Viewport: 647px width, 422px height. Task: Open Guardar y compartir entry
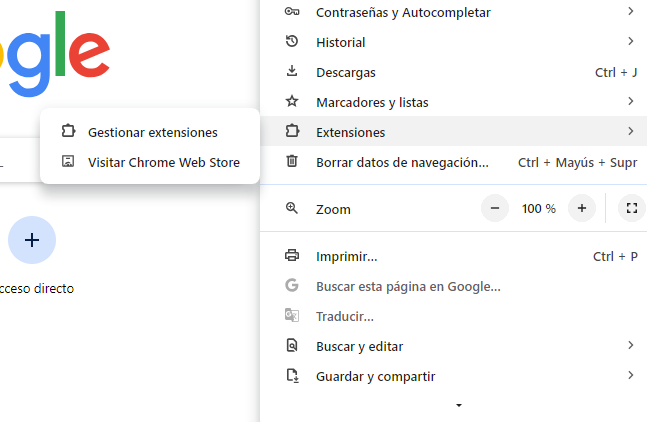pyautogui.click(x=453, y=376)
